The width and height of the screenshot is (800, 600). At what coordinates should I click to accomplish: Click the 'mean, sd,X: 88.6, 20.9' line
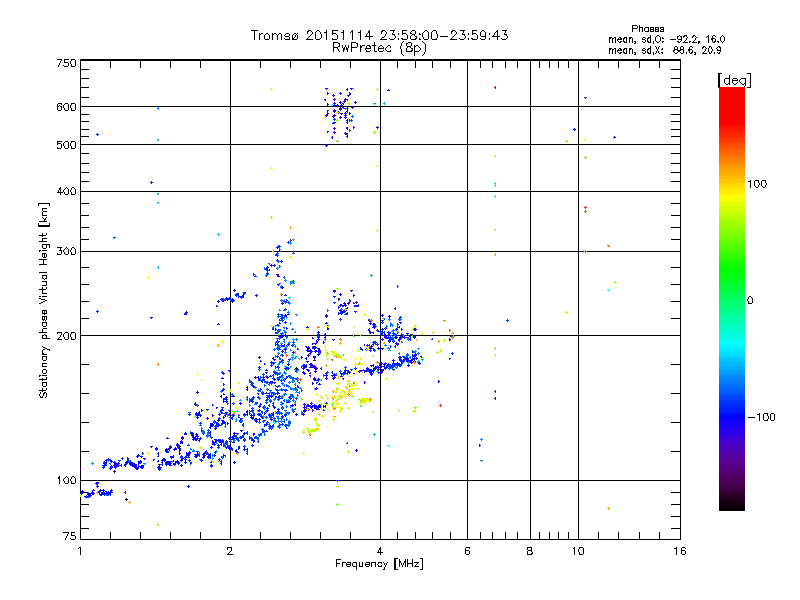(x=664, y=50)
